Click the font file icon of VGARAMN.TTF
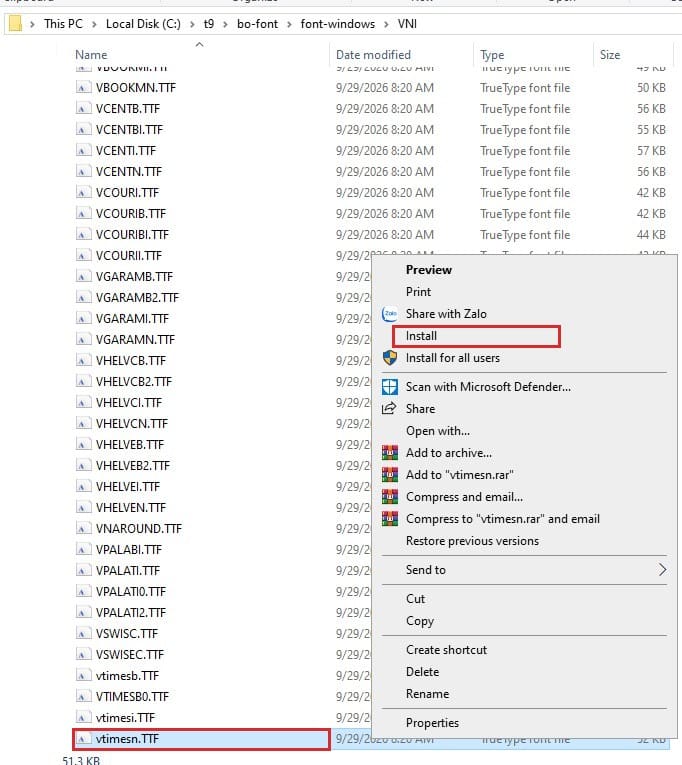The image size is (682, 765). (x=83, y=340)
